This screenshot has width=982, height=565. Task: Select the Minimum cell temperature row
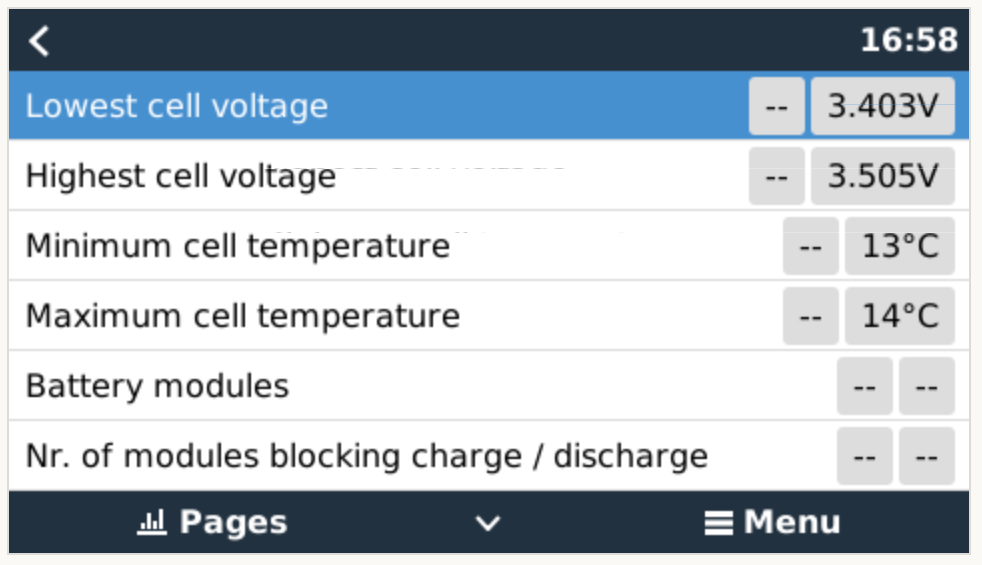[300, 246]
